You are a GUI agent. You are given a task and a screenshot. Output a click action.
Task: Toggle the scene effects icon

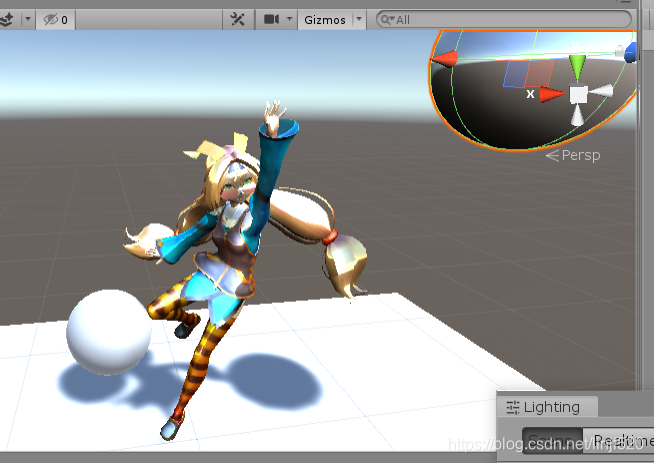(x=7, y=19)
